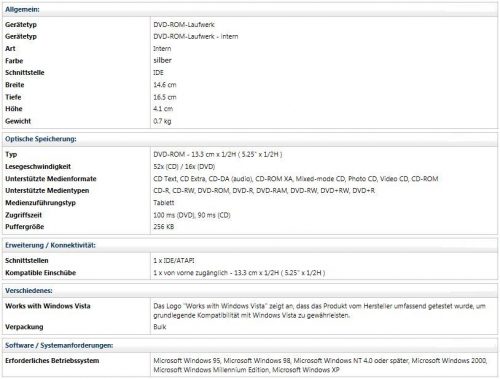Click the 'Medienzuführungstyp' label
This screenshot has width=500, height=379.
40,203
